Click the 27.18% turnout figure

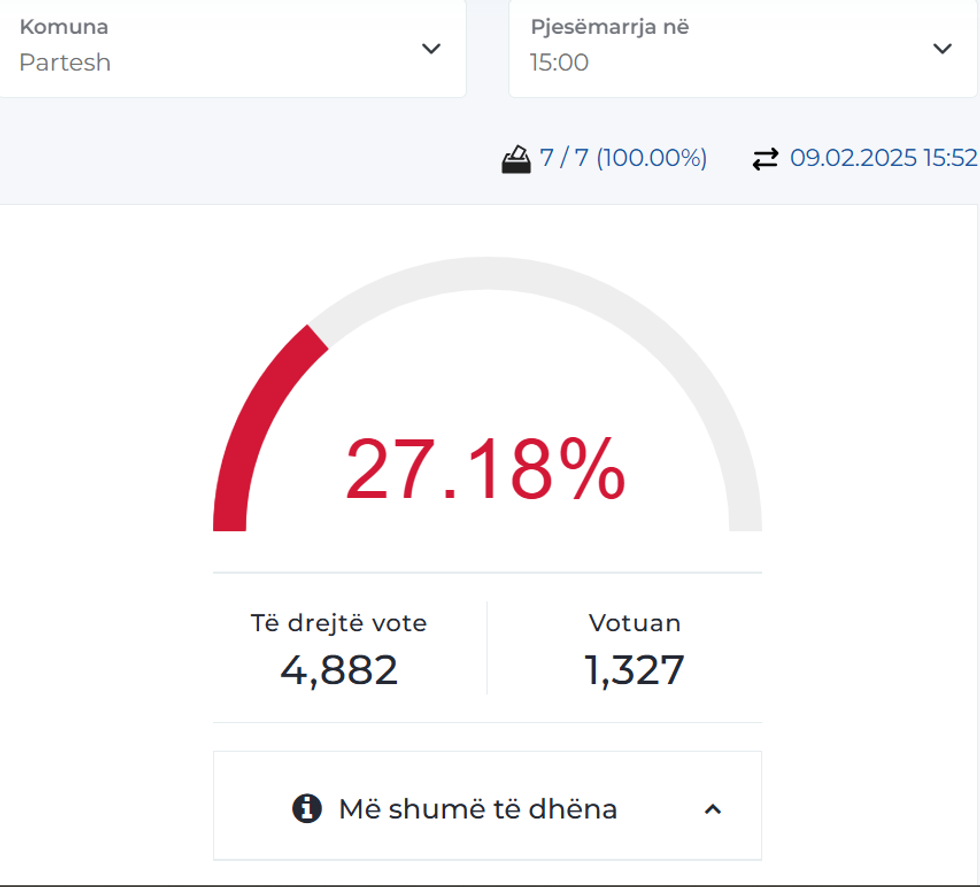click(485, 470)
